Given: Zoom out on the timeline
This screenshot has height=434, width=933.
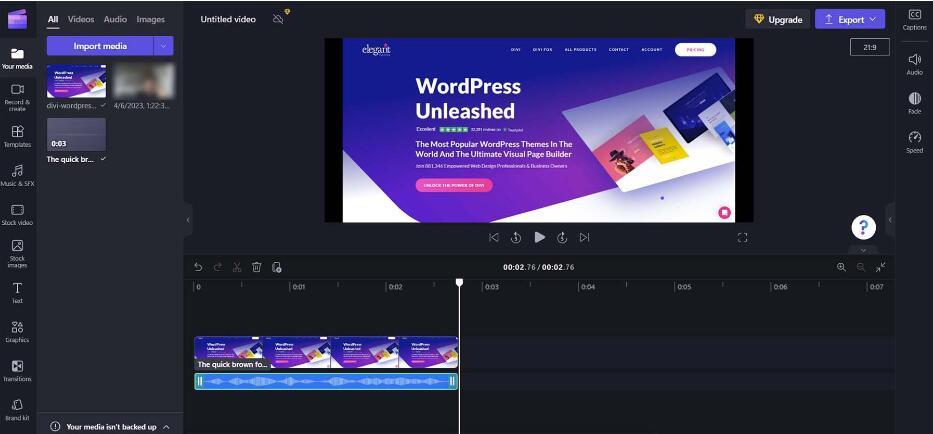Looking at the screenshot, I should point(860,267).
